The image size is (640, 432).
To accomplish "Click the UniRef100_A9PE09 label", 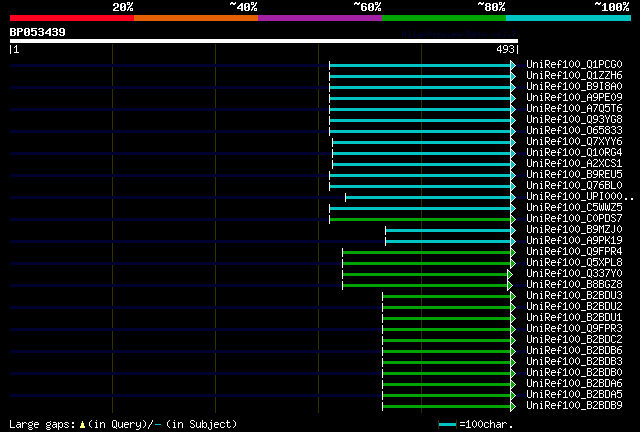I will click(x=574, y=98).
